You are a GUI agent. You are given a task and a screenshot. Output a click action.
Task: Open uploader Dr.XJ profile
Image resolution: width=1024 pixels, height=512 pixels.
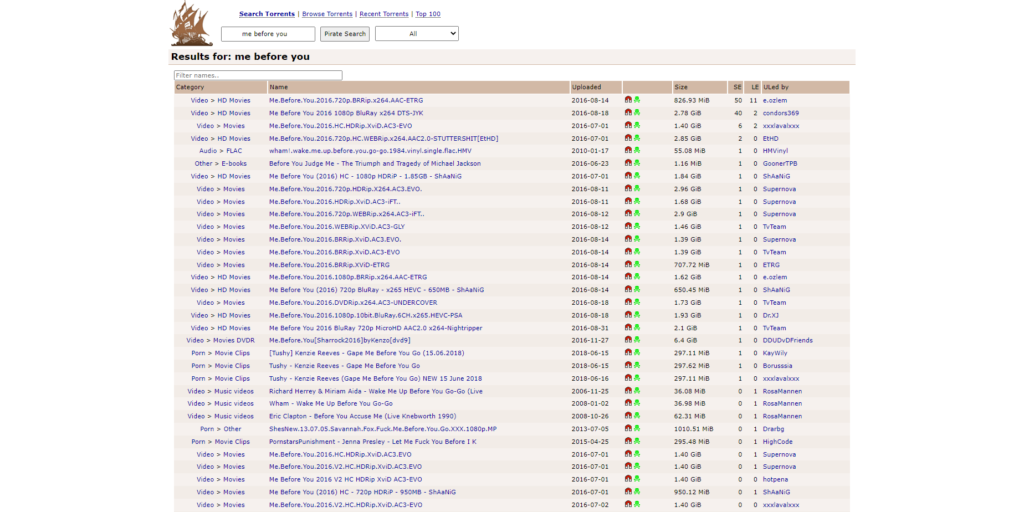[x=771, y=315]
